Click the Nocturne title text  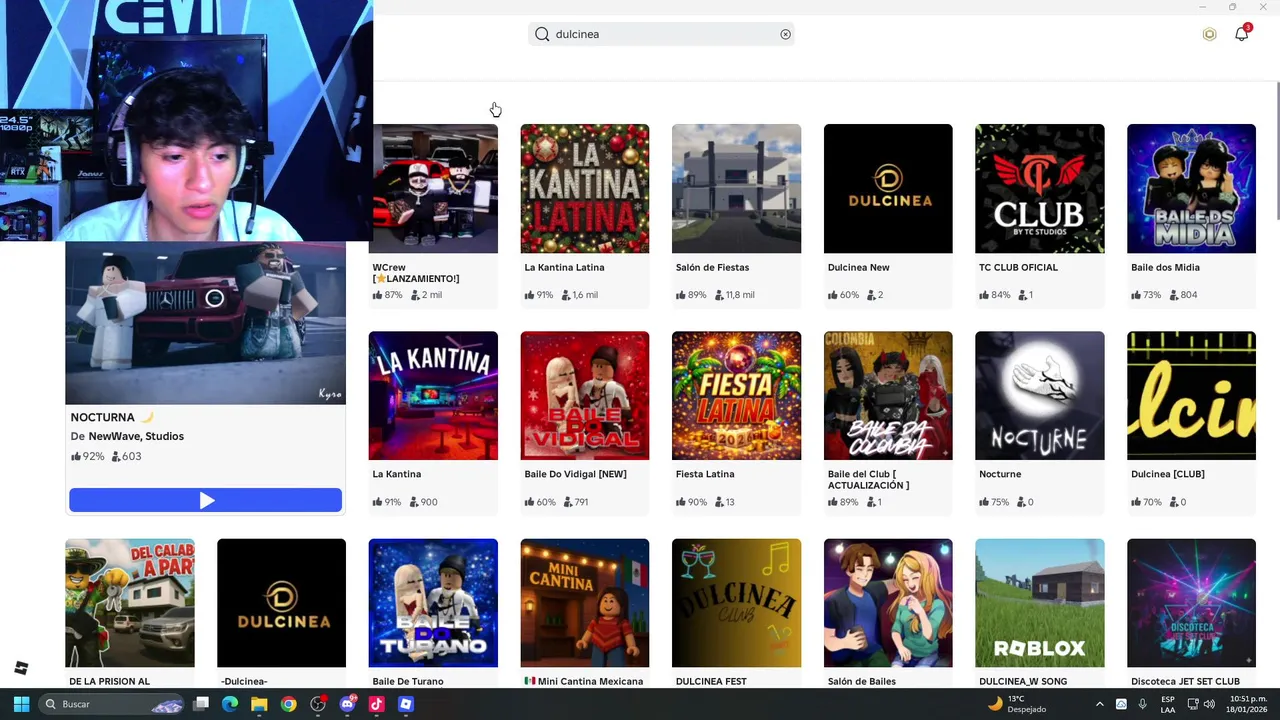1000,474
